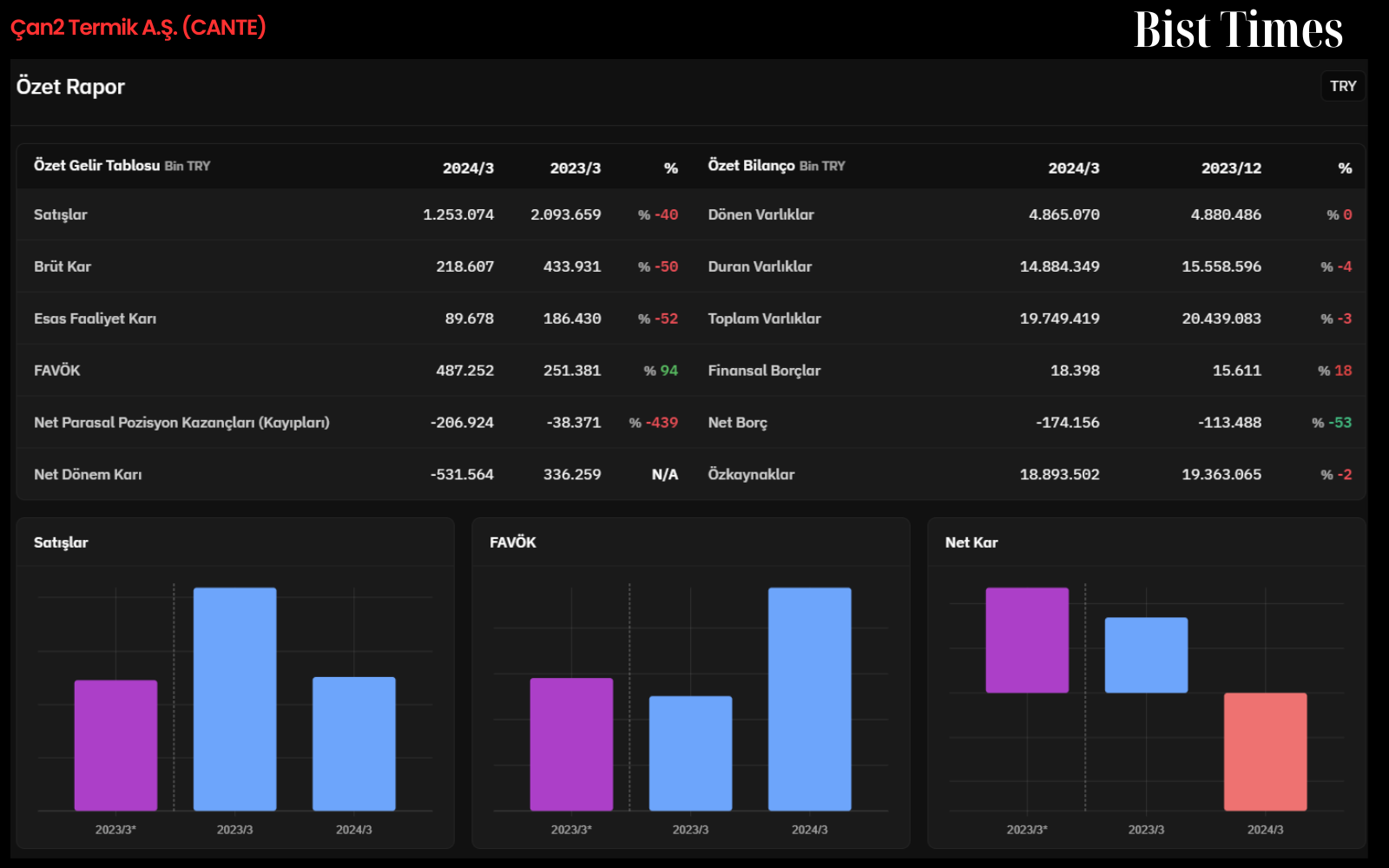Click the Net Borç row label
The height and width of the screenshot is (868, 1389).
pyautogui.click(x=738, y=423)
